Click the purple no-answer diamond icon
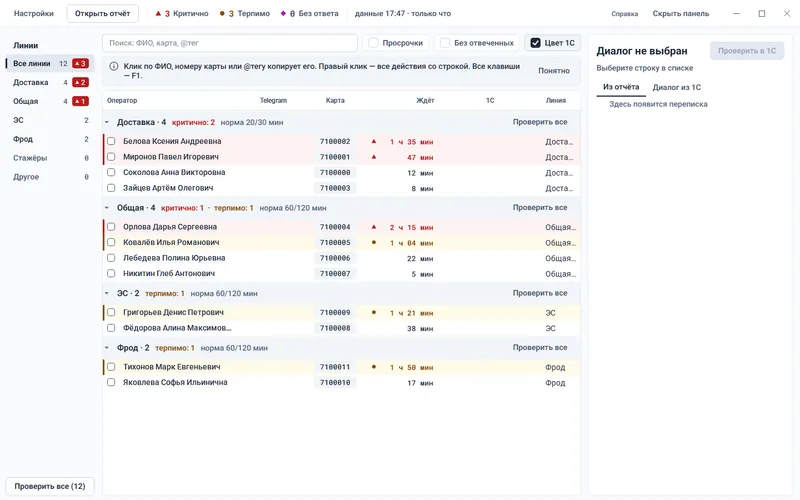Screen dimensions: 800x500 (x=283, y=14)
